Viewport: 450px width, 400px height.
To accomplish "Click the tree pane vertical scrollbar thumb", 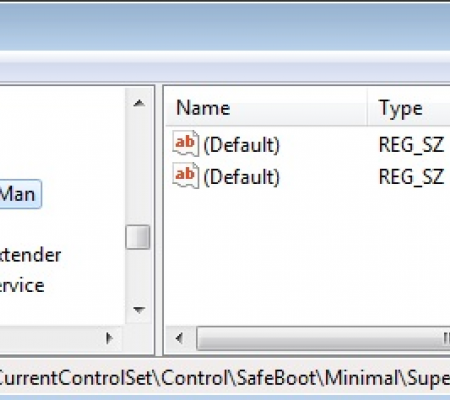I will pyautogui.click(x=138, y=237).
